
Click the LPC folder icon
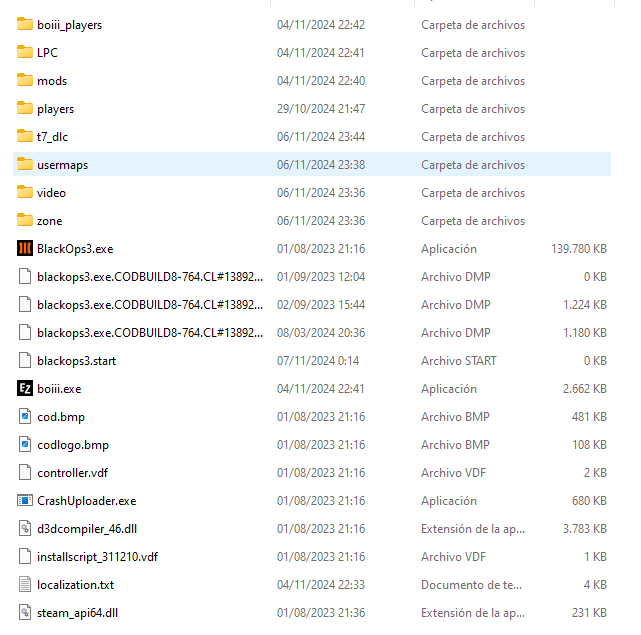point(25,52)
